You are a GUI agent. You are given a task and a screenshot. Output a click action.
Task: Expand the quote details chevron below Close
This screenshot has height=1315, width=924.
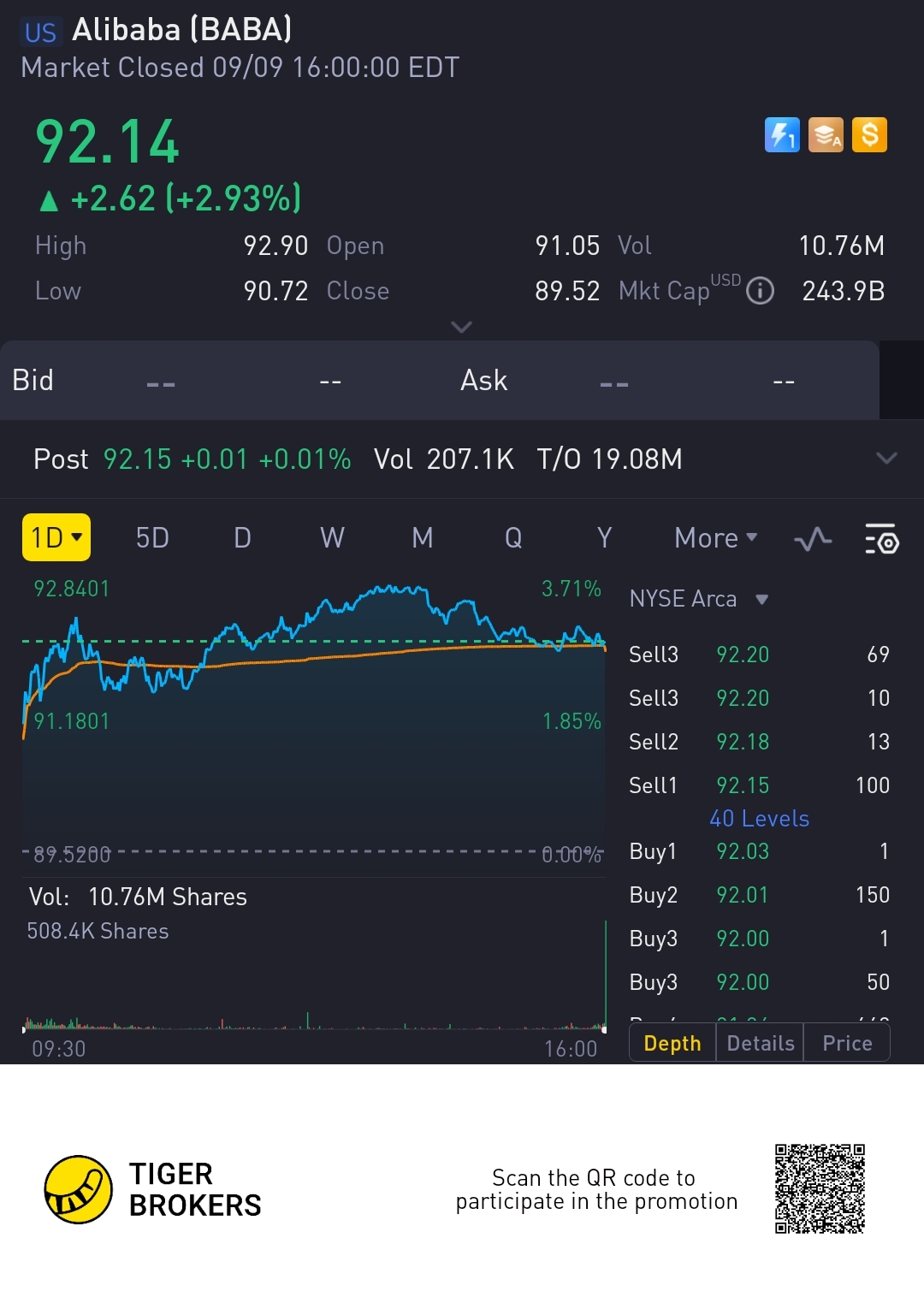click(x=461, y=327)
